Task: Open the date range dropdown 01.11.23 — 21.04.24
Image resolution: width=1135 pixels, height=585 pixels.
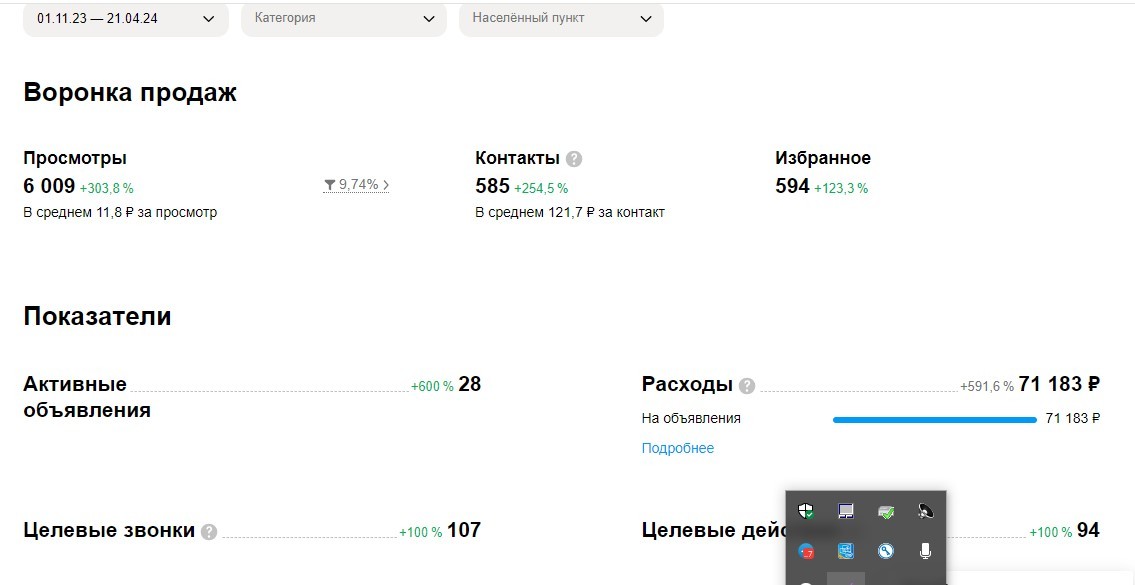Action: point(126,19)
